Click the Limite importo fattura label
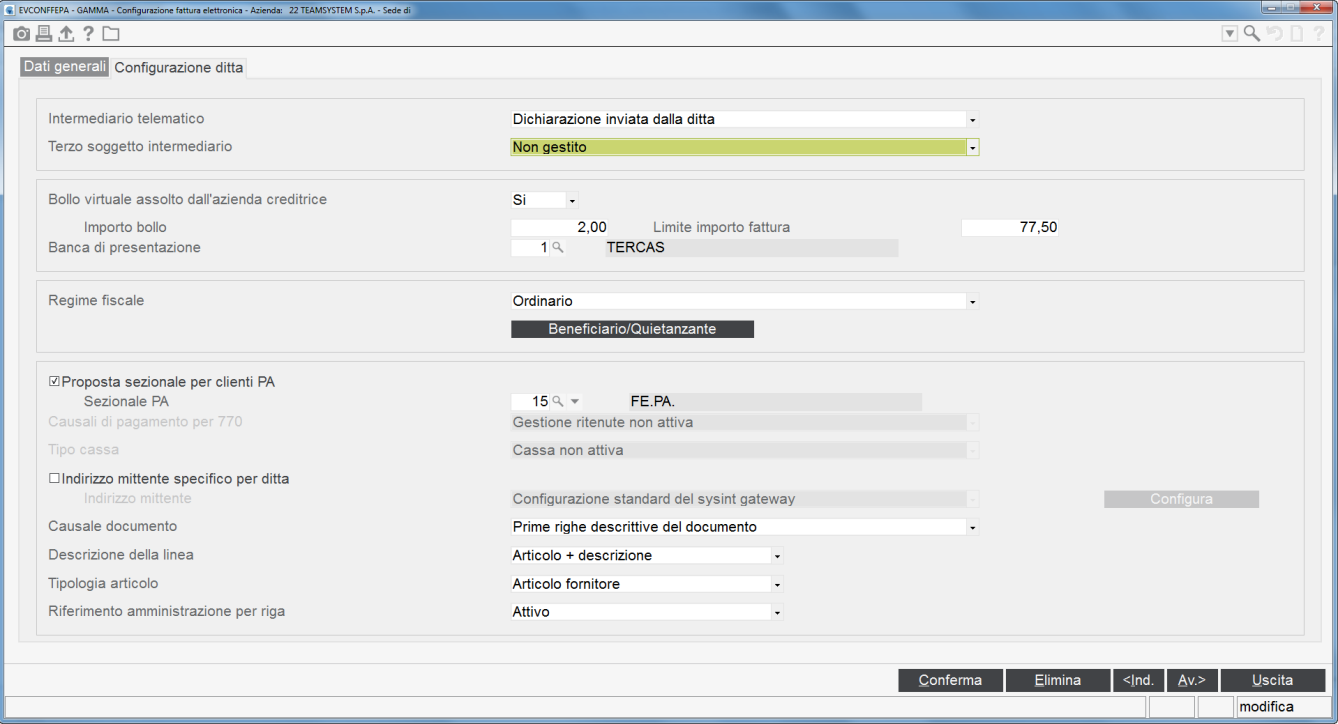Image resolution: width=1338 pixels, height=724 pixels. point(721,227)
